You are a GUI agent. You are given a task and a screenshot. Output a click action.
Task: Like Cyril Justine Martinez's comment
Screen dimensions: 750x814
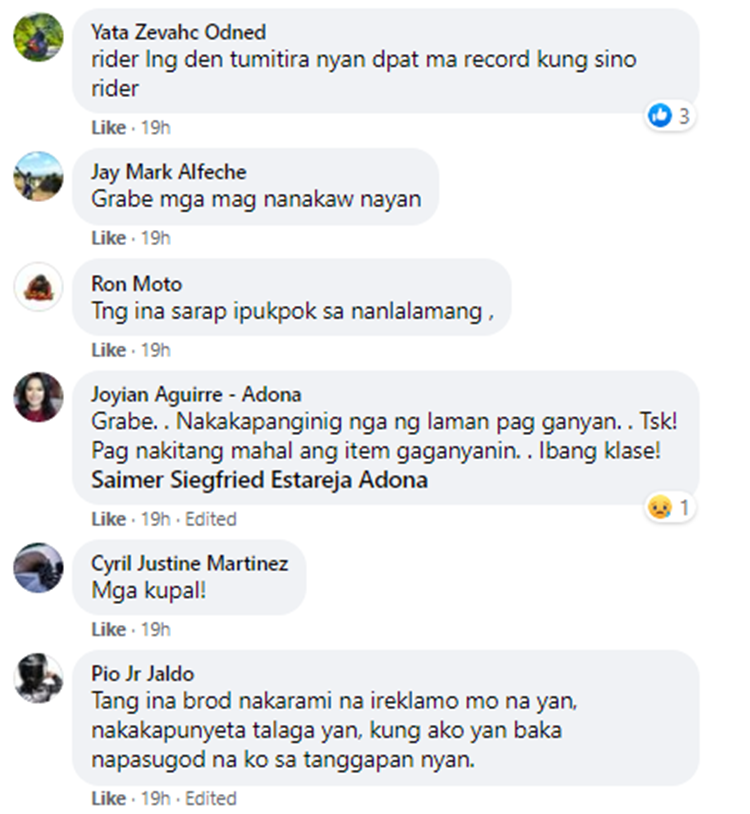108,630
